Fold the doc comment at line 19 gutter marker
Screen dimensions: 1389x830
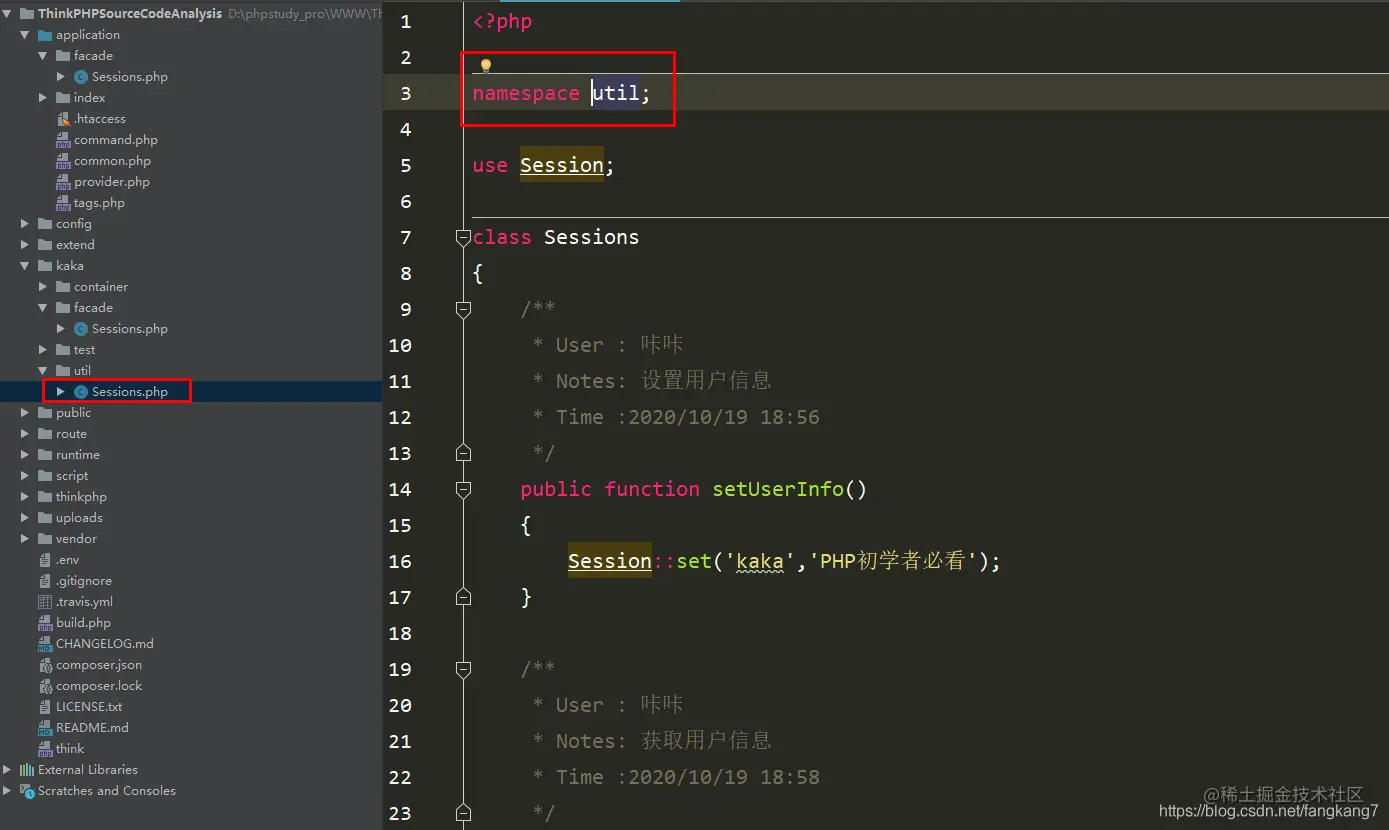(463, 669)
